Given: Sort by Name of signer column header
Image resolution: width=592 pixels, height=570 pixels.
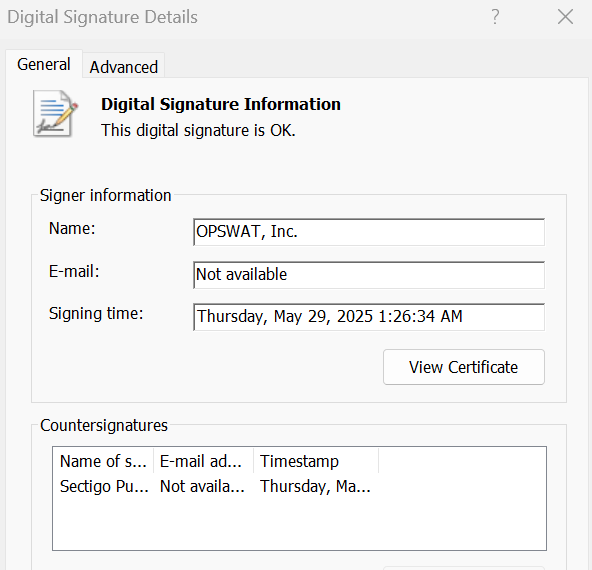Looking at the screenshot, I should tap(103, 461).
